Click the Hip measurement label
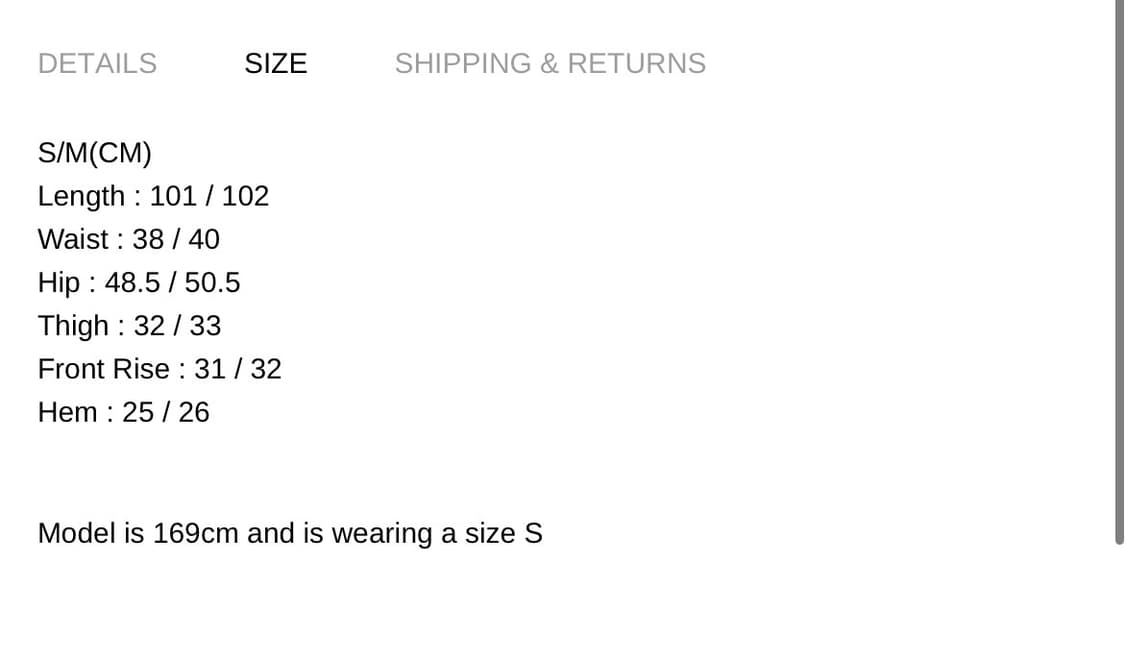This screenshot has height=658, width=1125. point(58,283)
